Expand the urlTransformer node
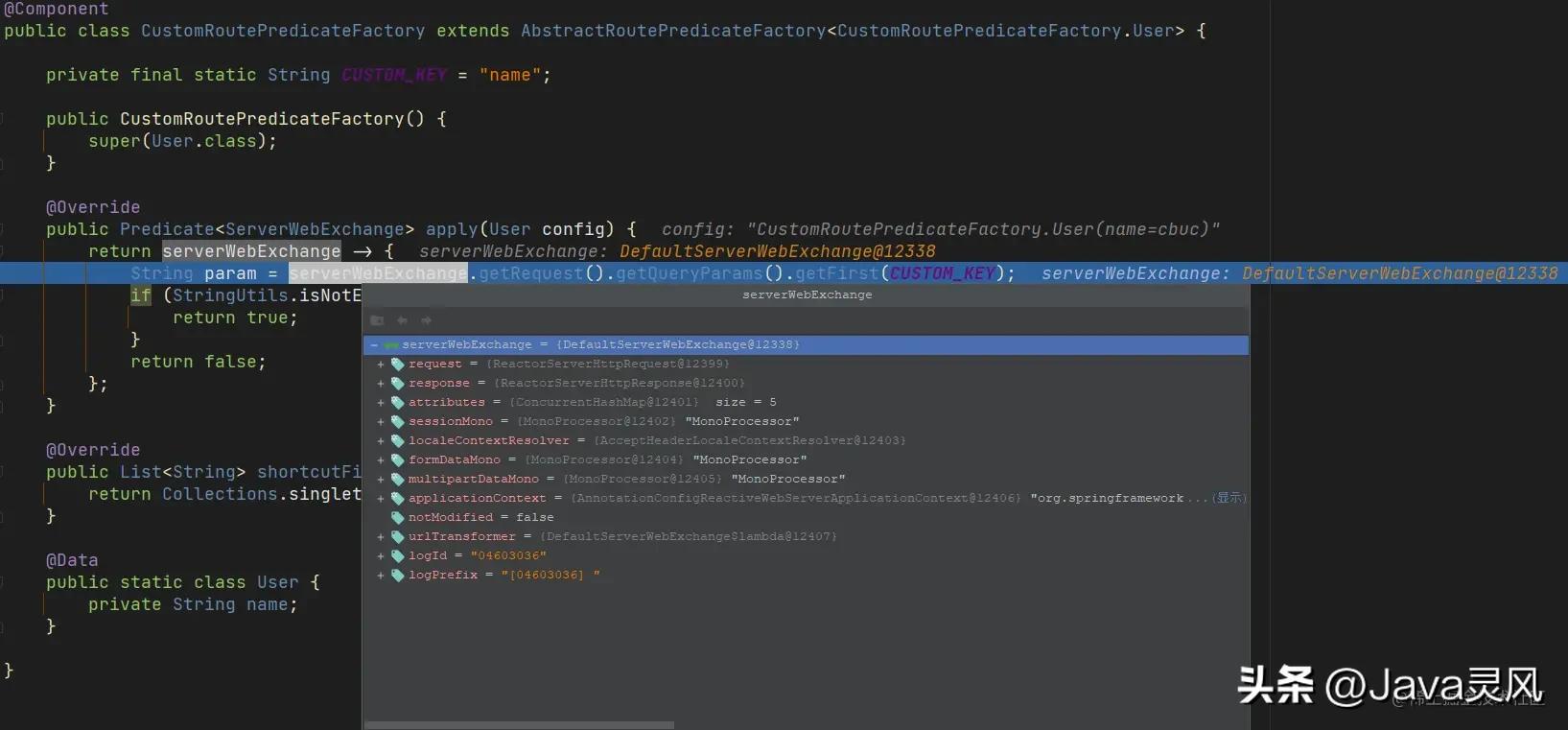1568x730 pixels. [x=381, y=537]
